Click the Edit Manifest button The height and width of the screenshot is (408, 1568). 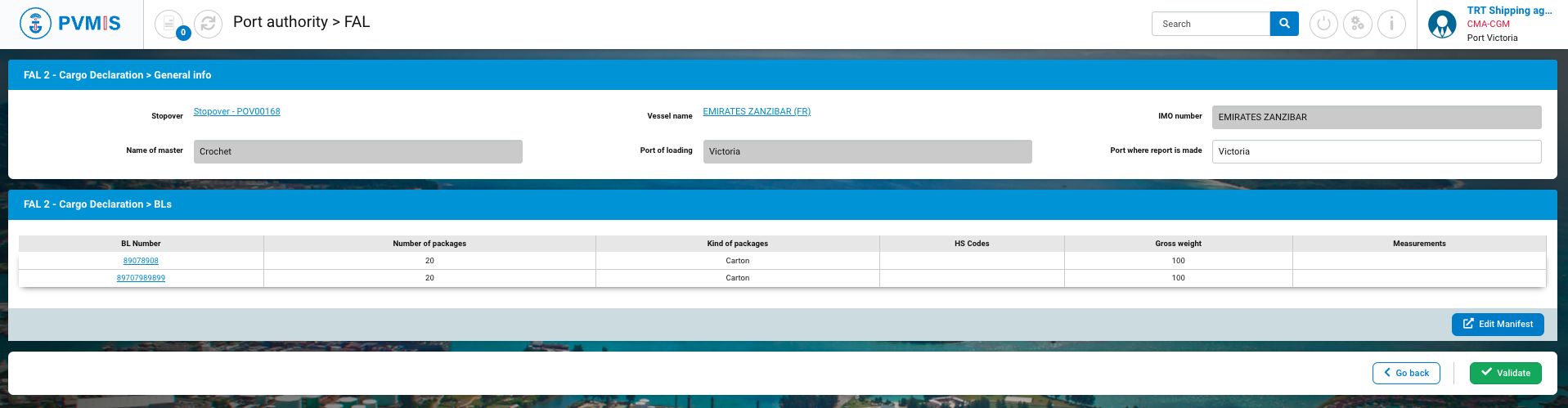pos(1498,324)
